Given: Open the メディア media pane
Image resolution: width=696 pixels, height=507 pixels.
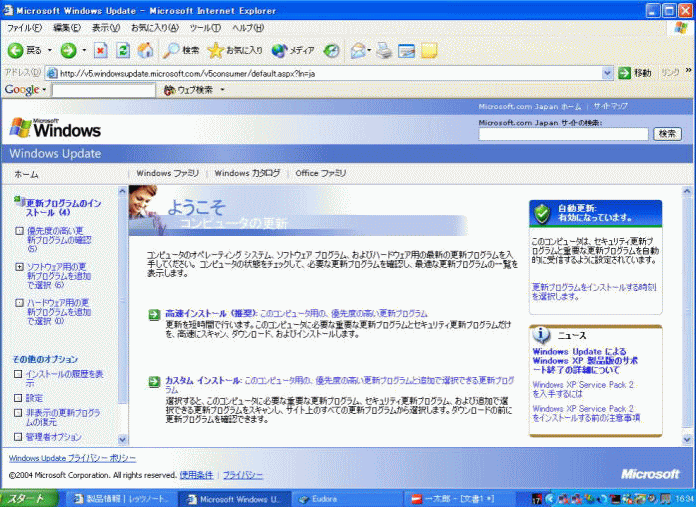Looking at the screenshot, I should [293, 51].
